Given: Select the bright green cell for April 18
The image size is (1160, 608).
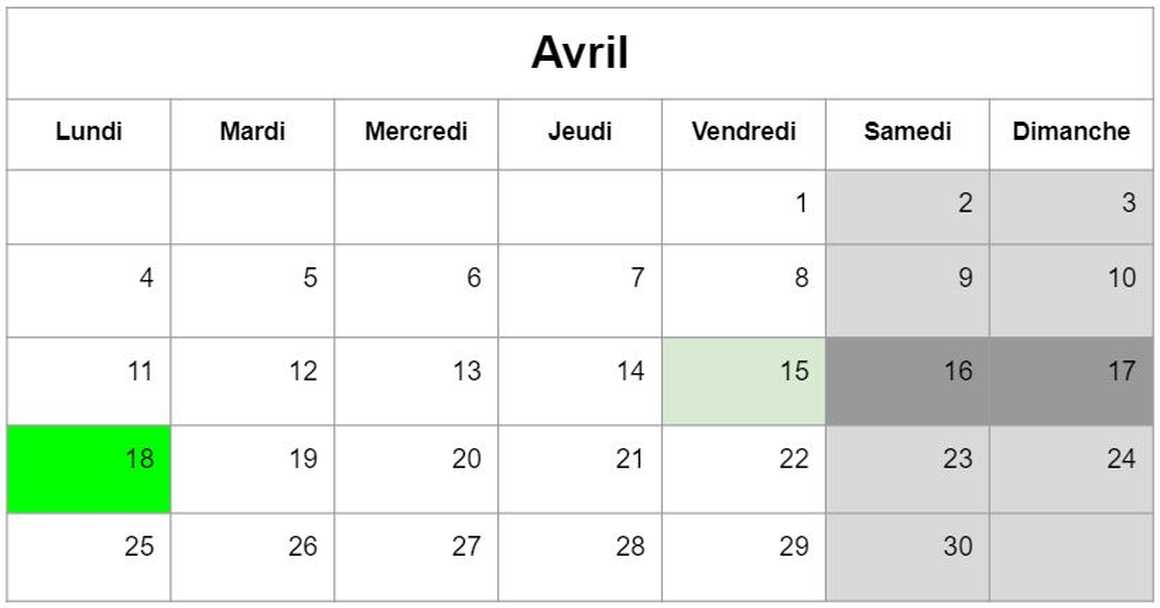Looking at the screenshot, I should (x=89, y=469).
